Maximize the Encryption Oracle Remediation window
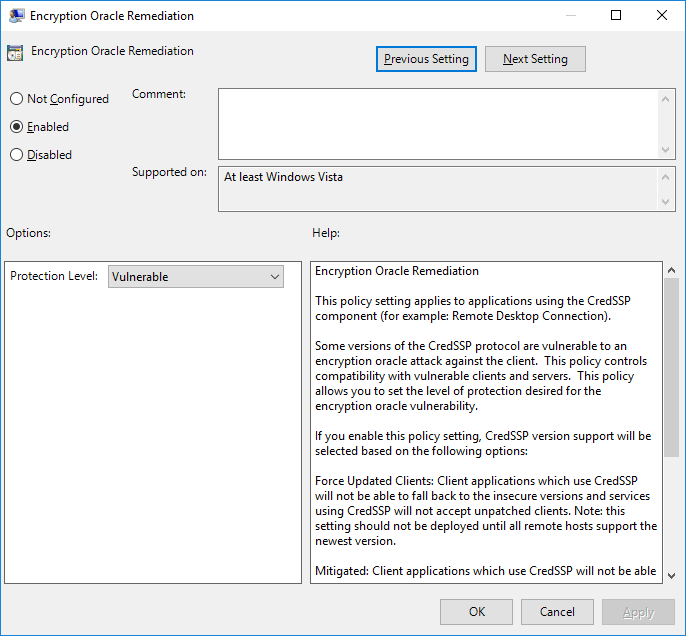 click(x=616, y=16)
